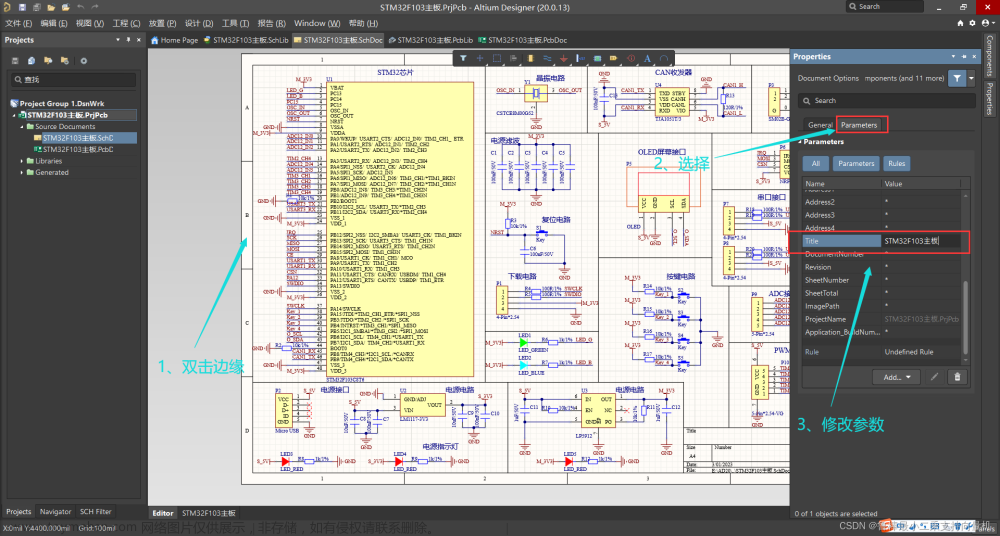
Task: Expand the Libraries folder
Action: coord(22,161)
